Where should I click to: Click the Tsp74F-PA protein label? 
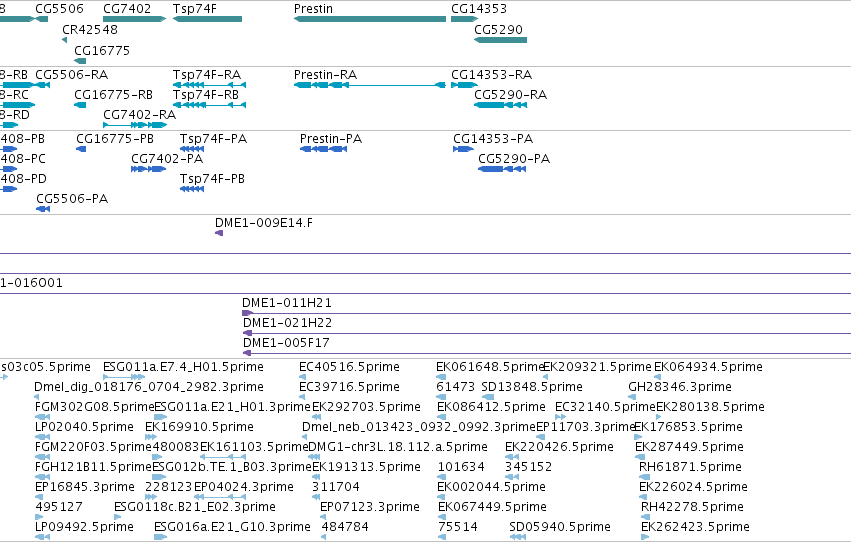tap(213, 138)
